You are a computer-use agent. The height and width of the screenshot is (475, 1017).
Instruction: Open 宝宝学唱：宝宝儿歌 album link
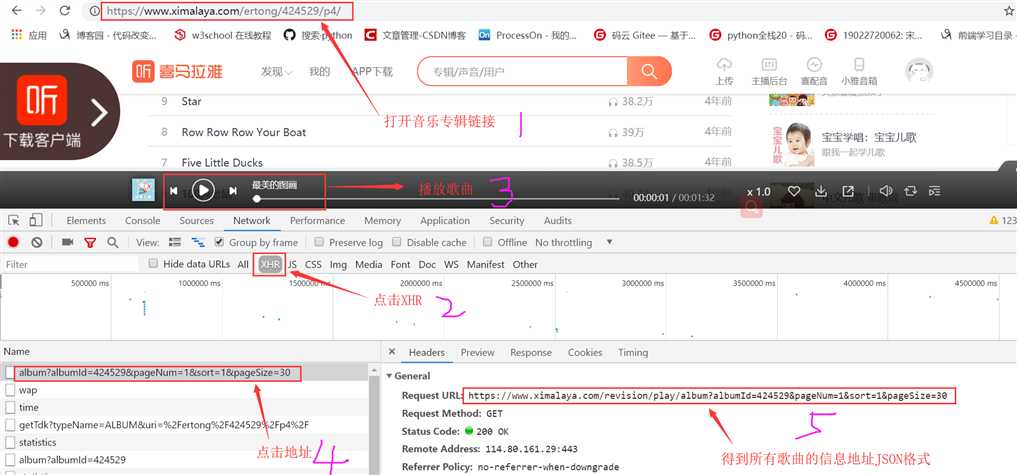[x=869, y=137]
